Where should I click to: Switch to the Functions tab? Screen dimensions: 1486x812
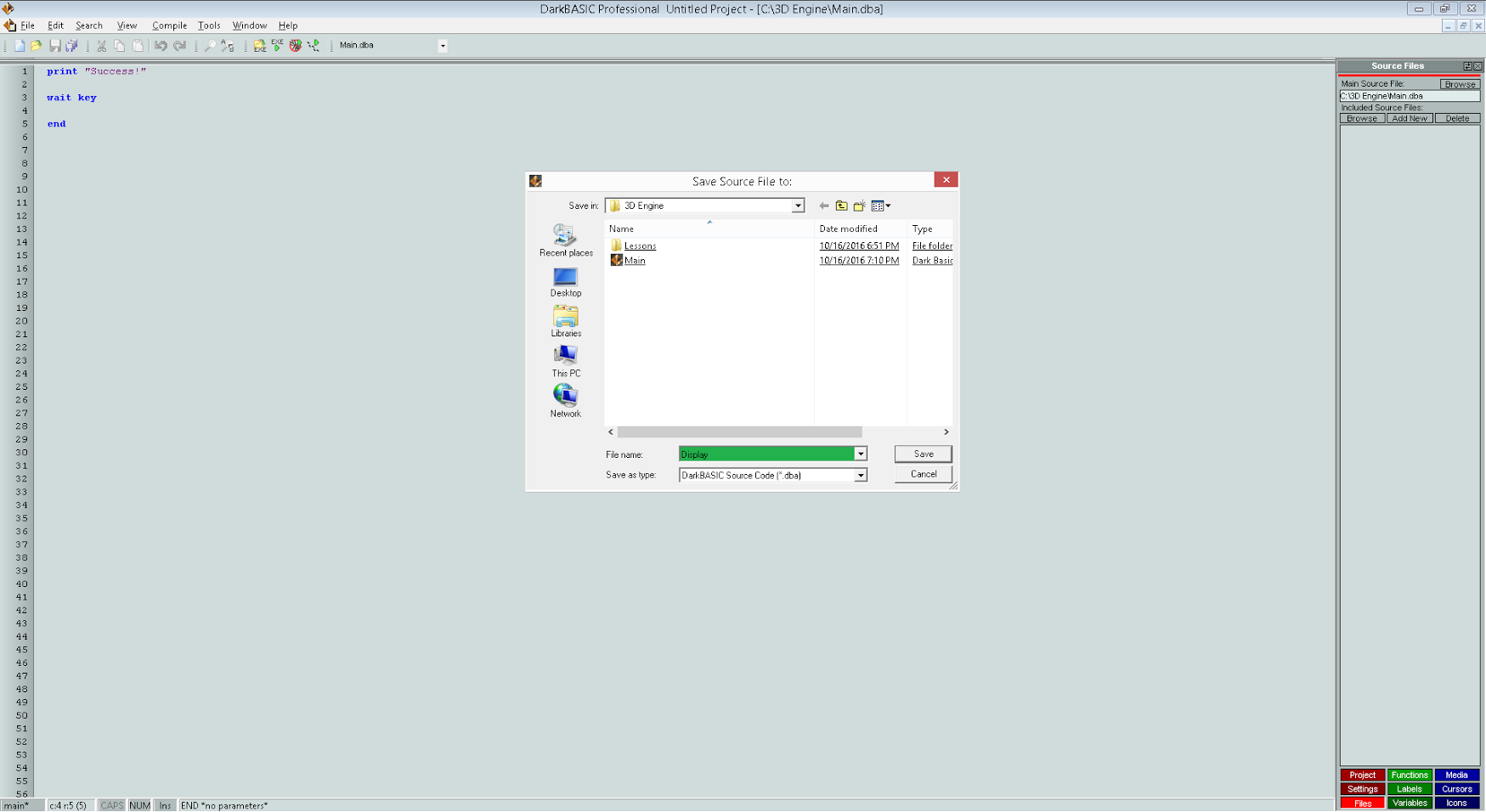(1410, 775)
